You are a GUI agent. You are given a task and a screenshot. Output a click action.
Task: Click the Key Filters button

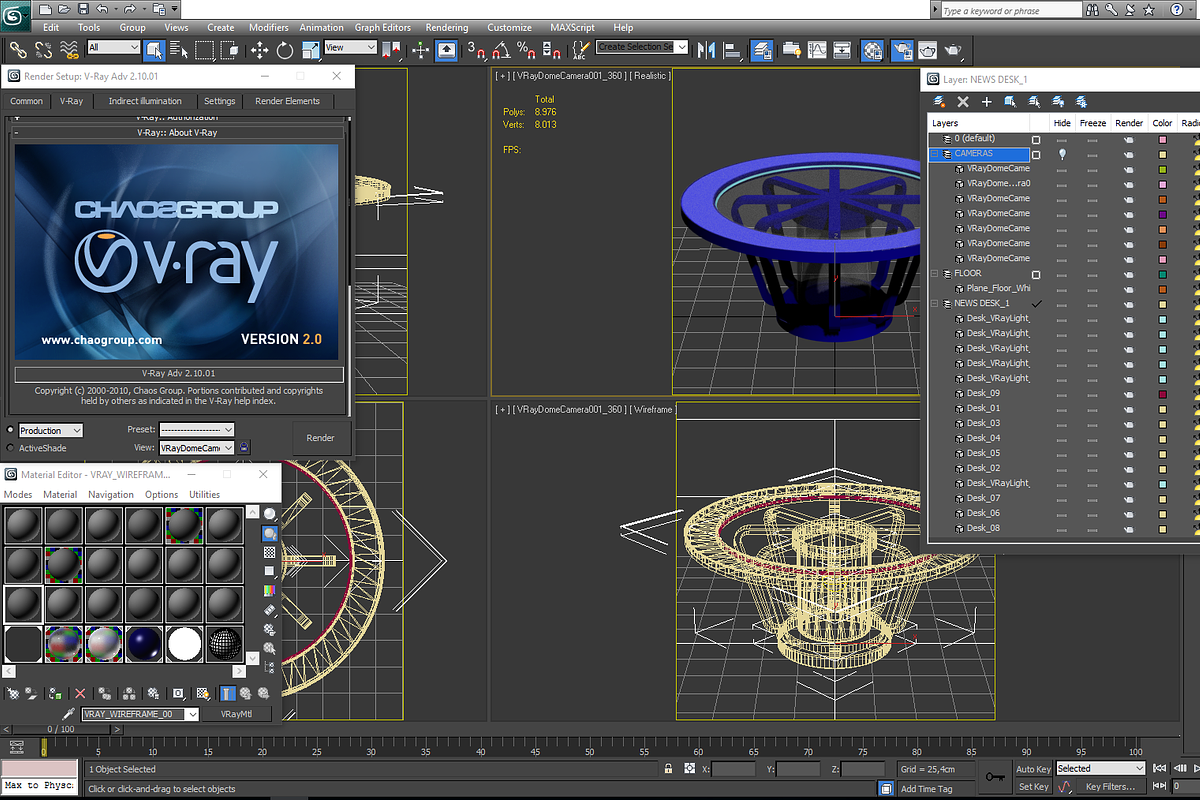tap(1110, 787)
